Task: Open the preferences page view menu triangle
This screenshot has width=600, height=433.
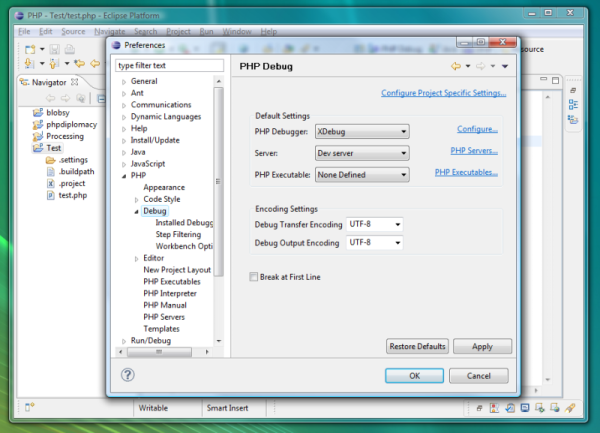Action: [x=505, y=66]
